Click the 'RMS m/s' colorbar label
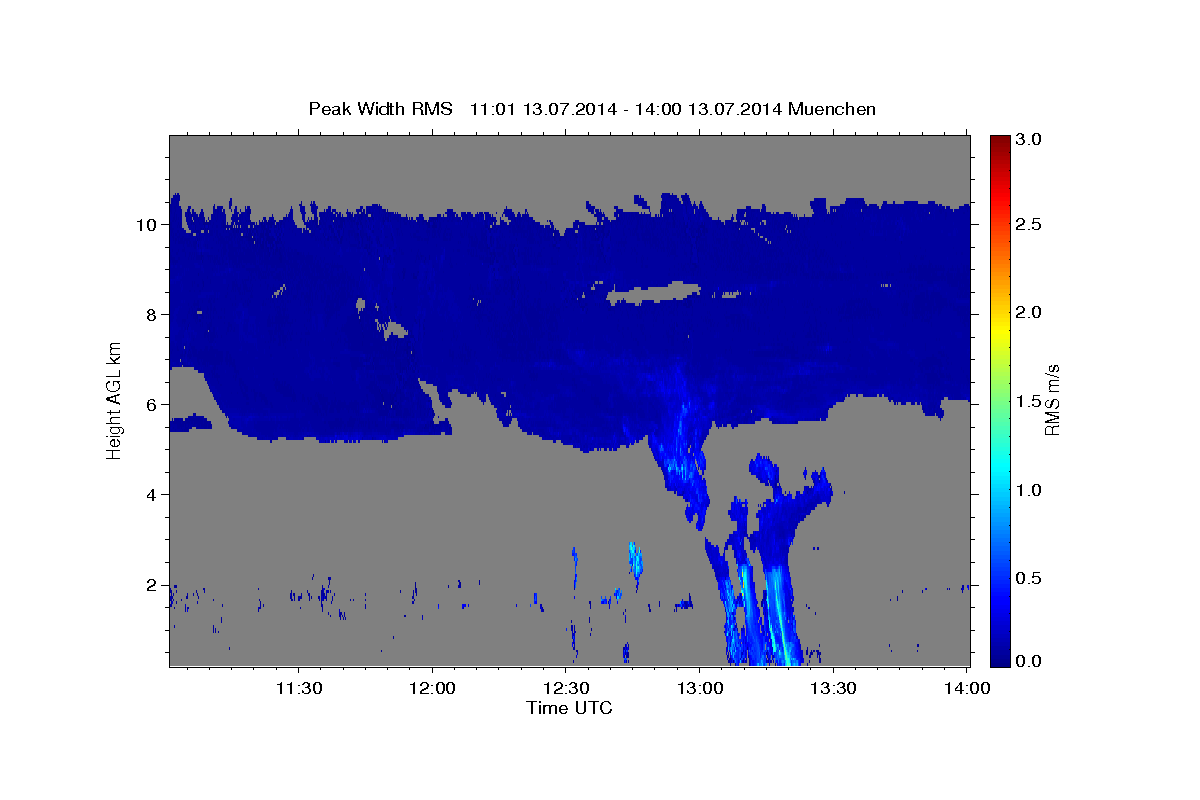The height and width of the screenshot is (800, 1200). pyautogui.click(x=1052, y=401)
